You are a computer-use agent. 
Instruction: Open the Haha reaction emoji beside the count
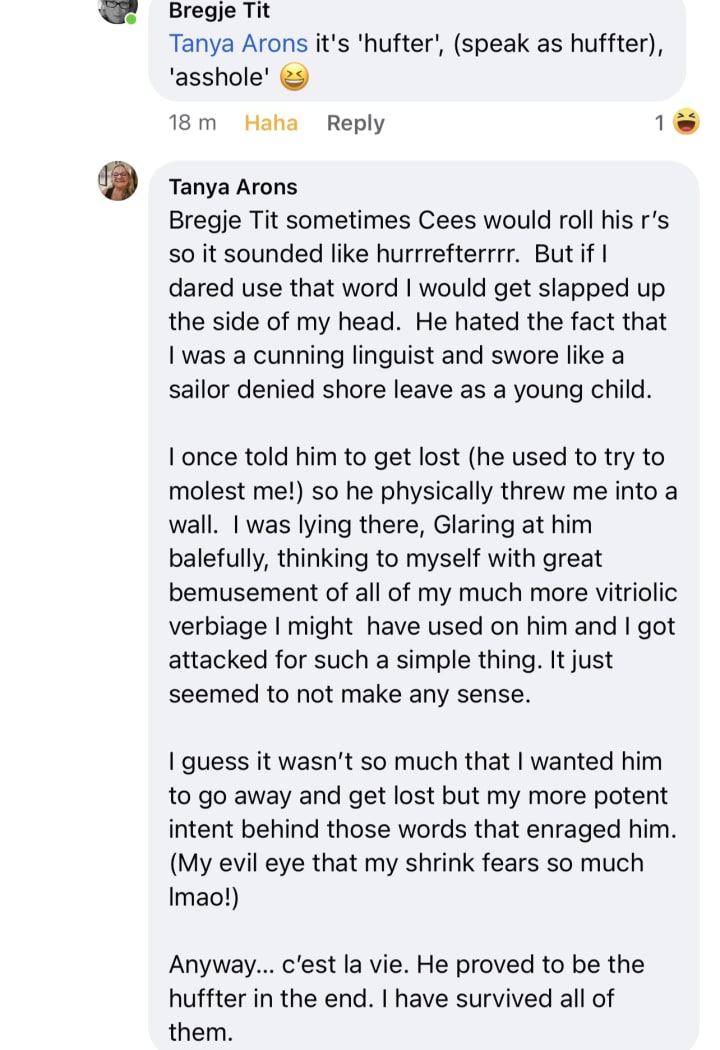686,123
